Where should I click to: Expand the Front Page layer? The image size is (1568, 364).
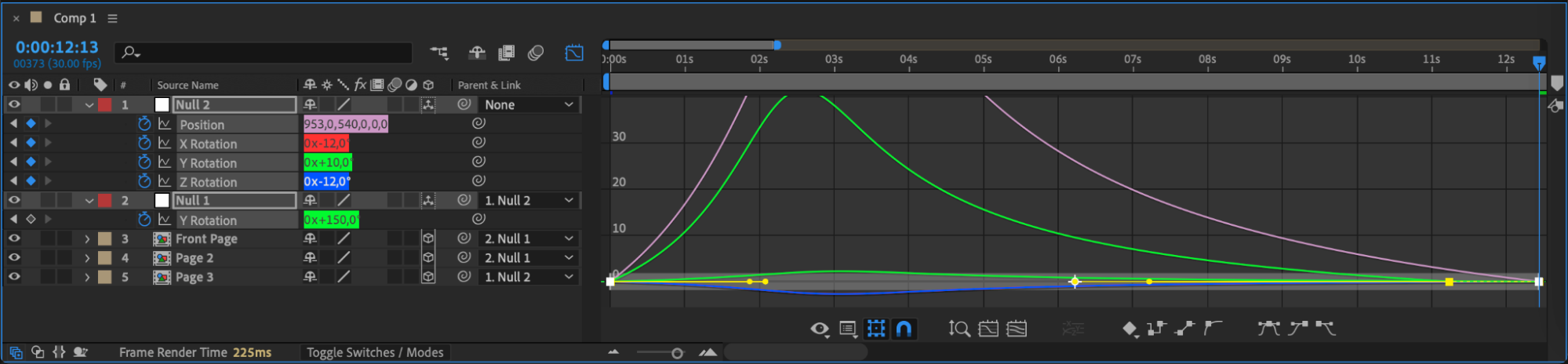(87, 238)
